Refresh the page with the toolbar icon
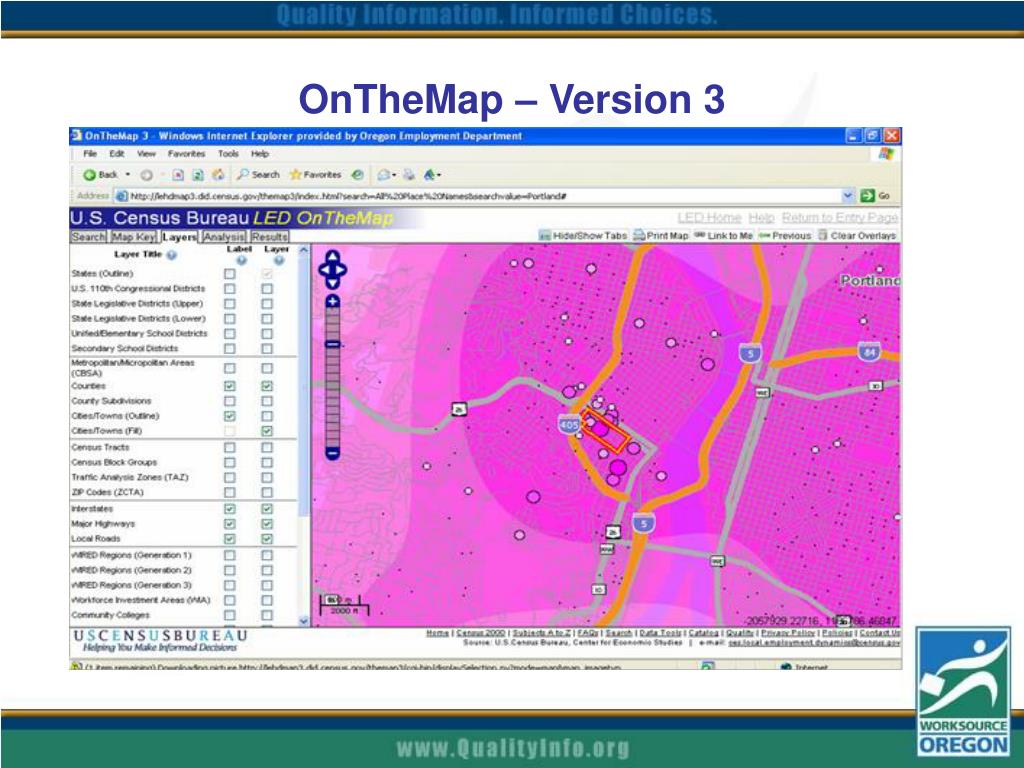Image resolution: width=1024 pixels, height=768 pixels. tap(199, 175)
